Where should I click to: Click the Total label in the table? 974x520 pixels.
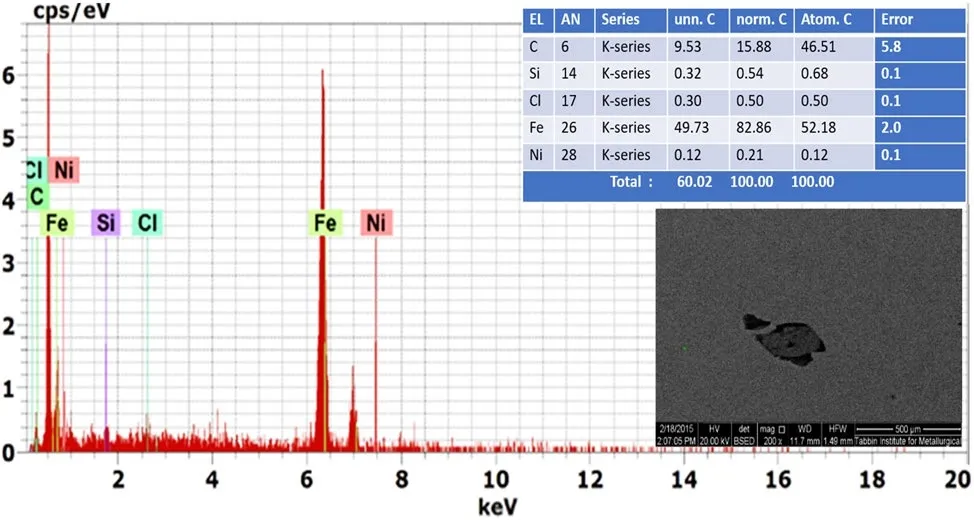coord(631,182)
